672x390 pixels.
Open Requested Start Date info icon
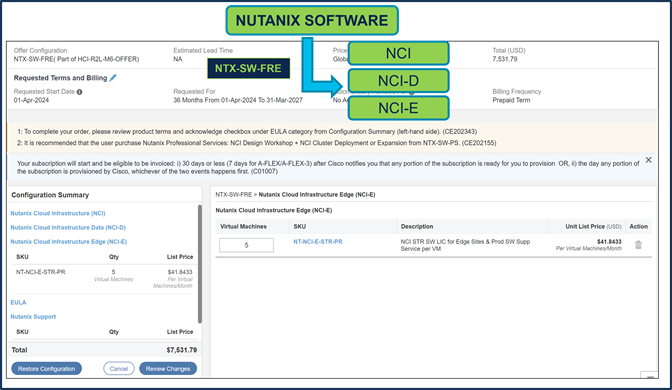[x=79, y=92]
